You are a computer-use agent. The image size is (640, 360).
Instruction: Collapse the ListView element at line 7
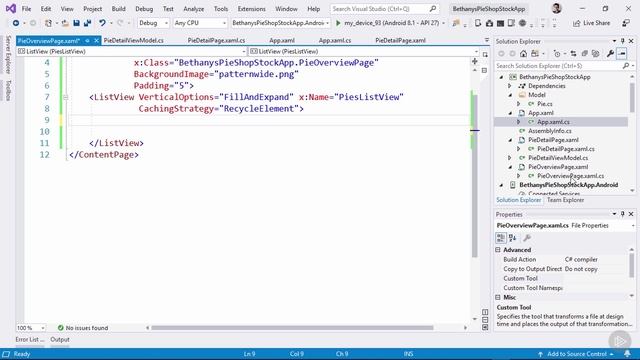click(x=65, y=97)
